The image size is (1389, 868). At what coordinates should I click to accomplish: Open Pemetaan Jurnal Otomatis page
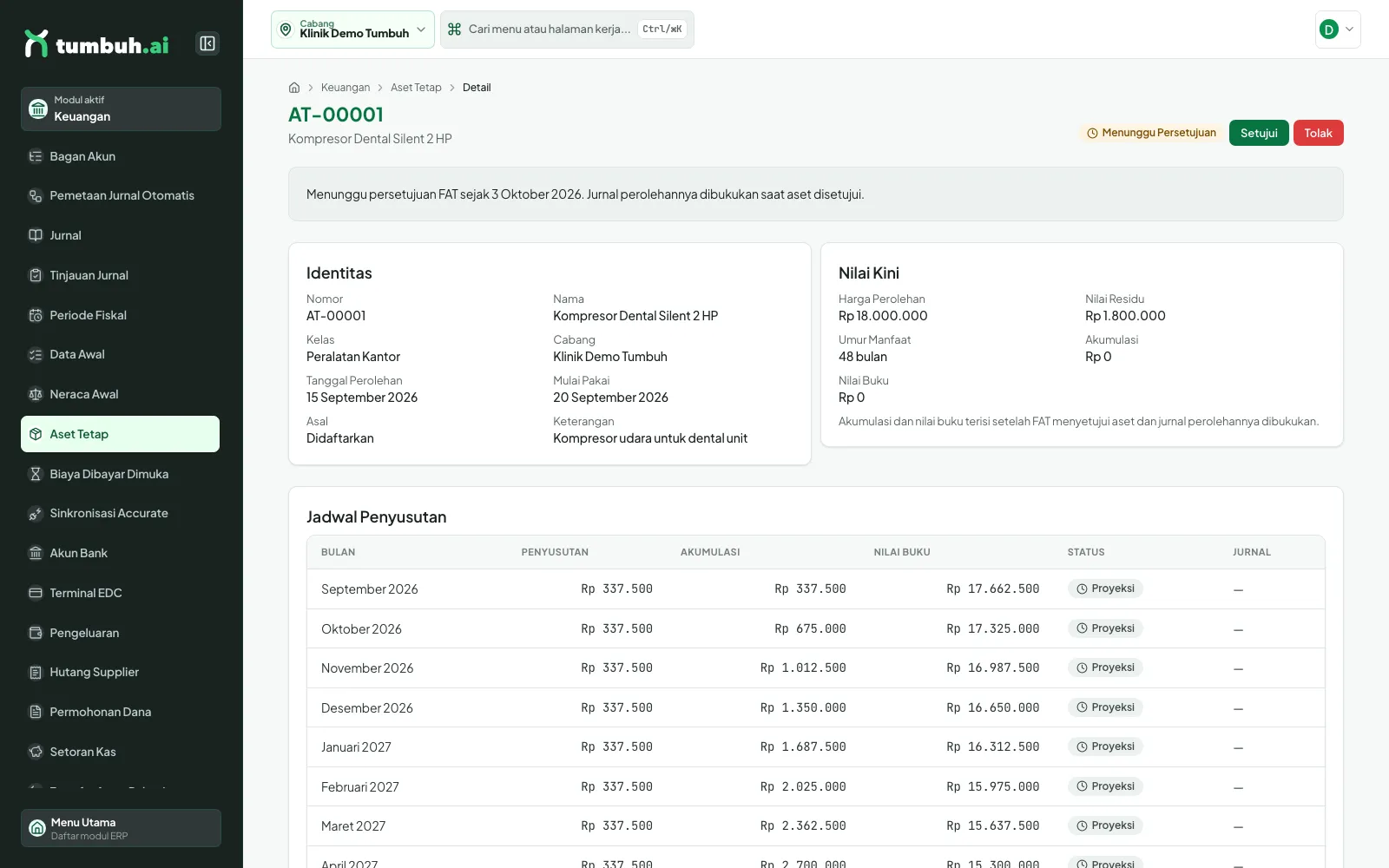click(121, 195)
